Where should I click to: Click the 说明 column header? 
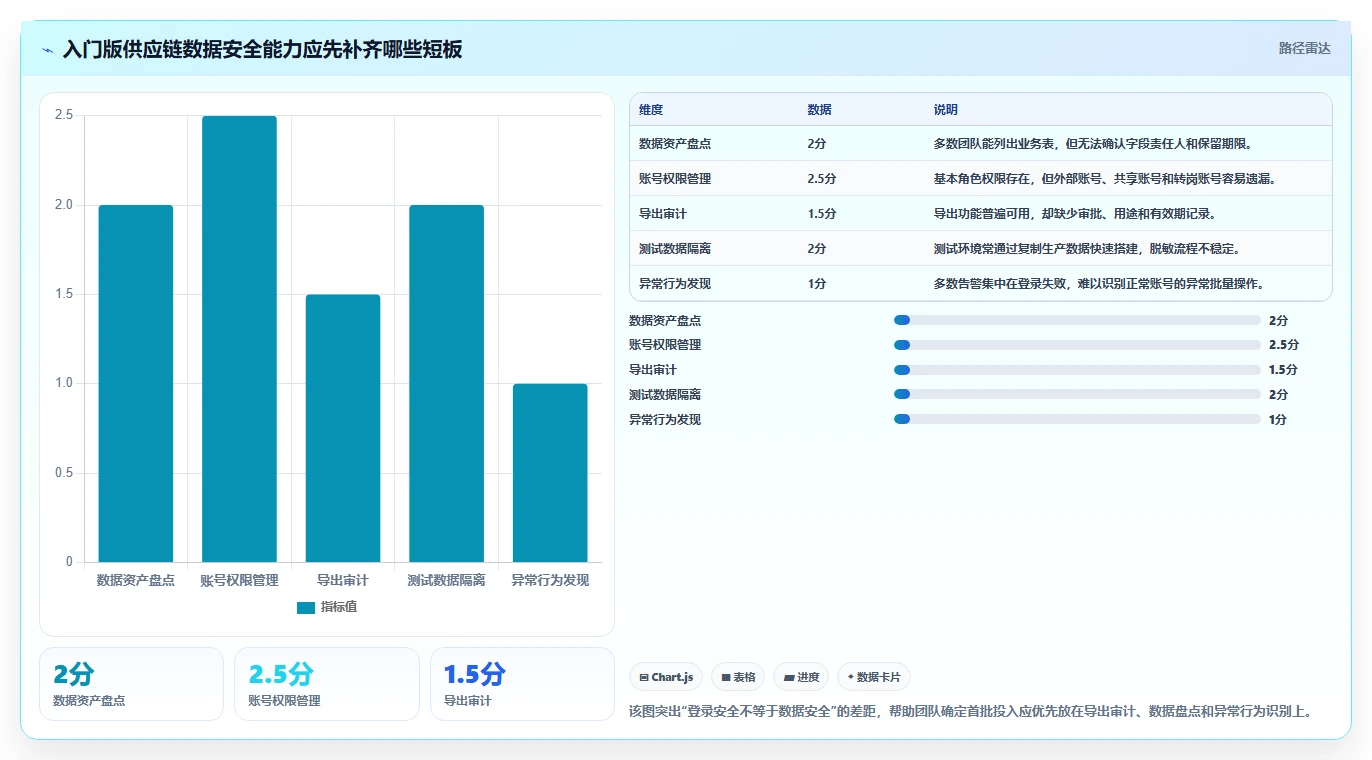(946, 110)
